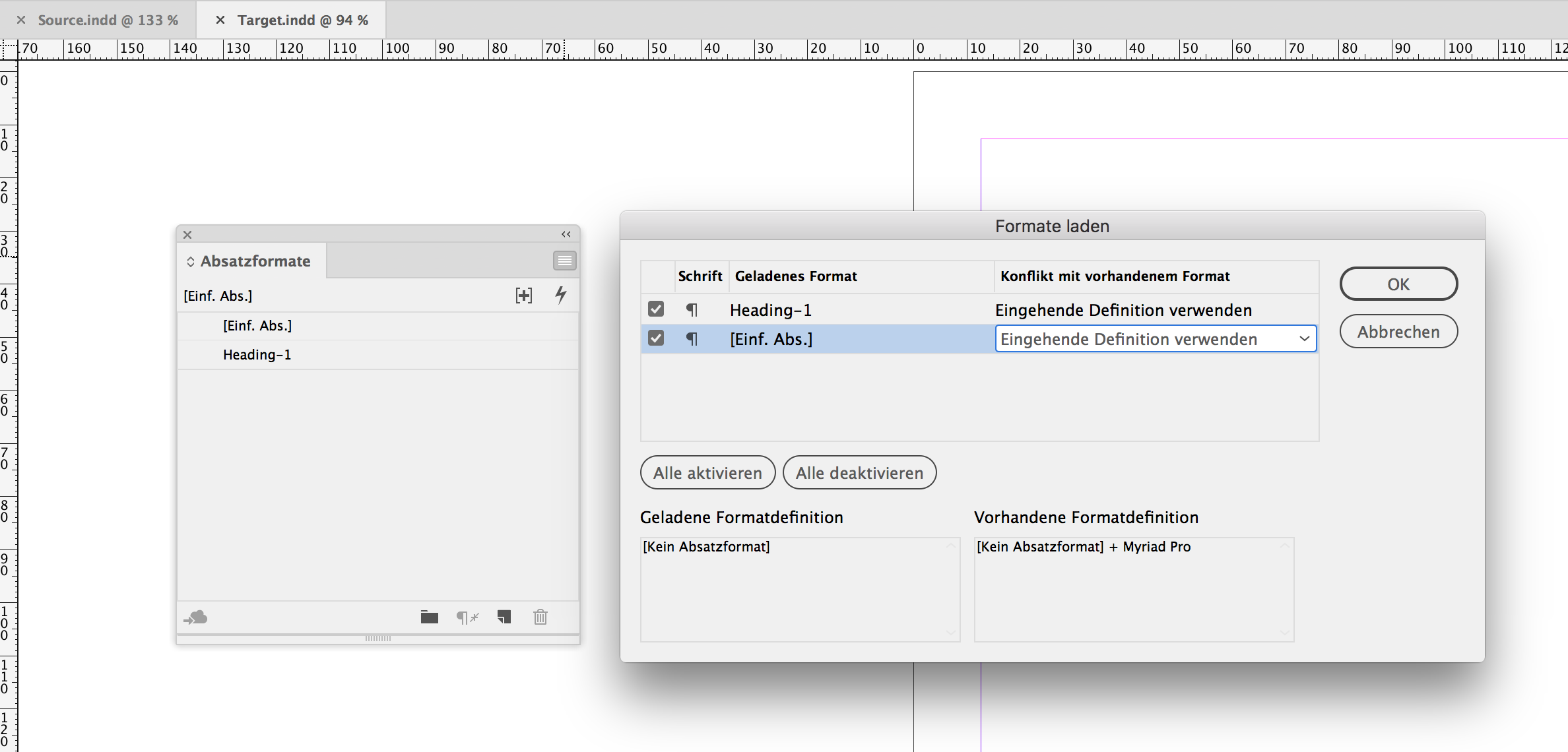This screenshot has height=752, width=1568.
Task: Sync styles via the Creative Cloud icon
Action: [x=196, y=617]
